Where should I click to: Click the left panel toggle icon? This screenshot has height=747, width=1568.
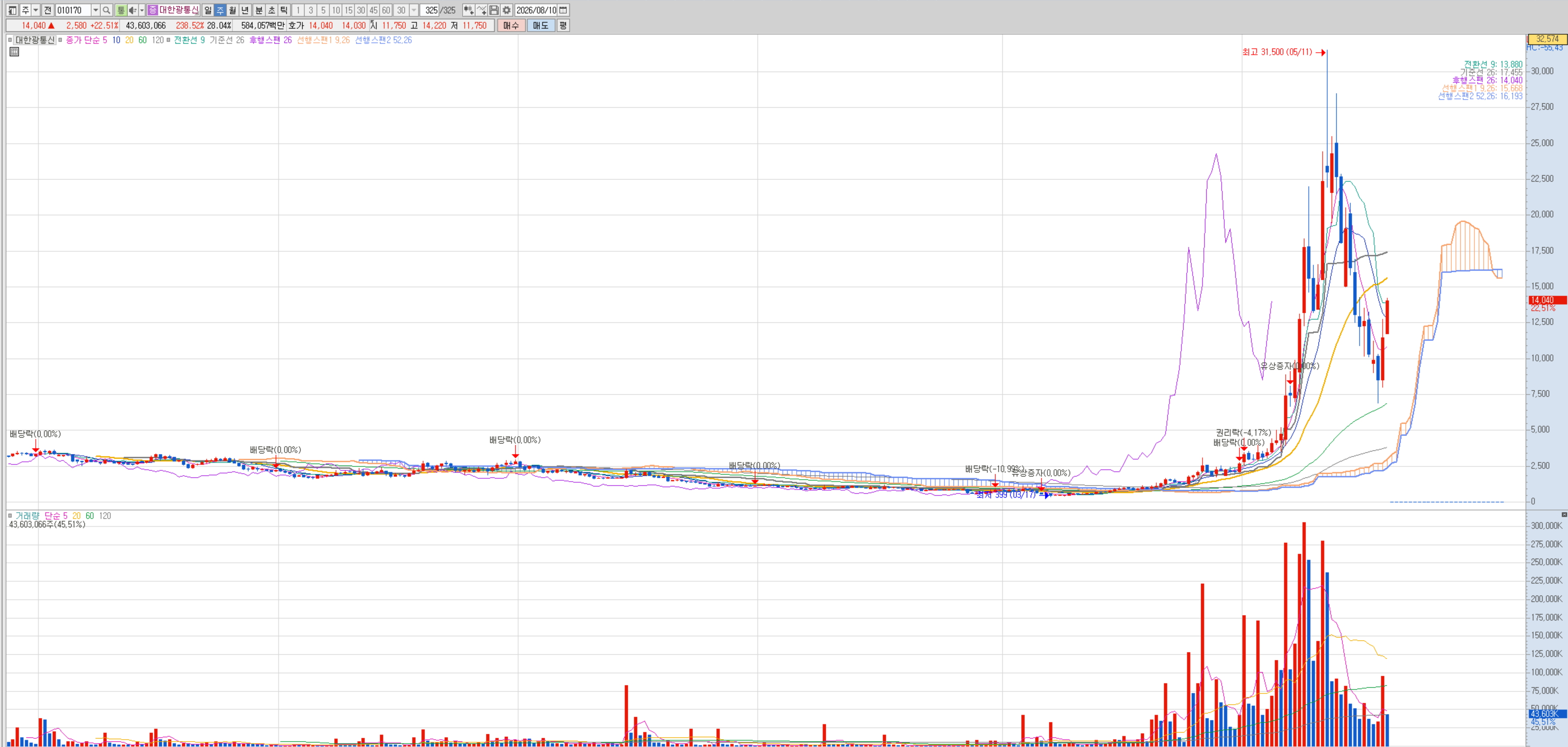click(x=12, y=11)
